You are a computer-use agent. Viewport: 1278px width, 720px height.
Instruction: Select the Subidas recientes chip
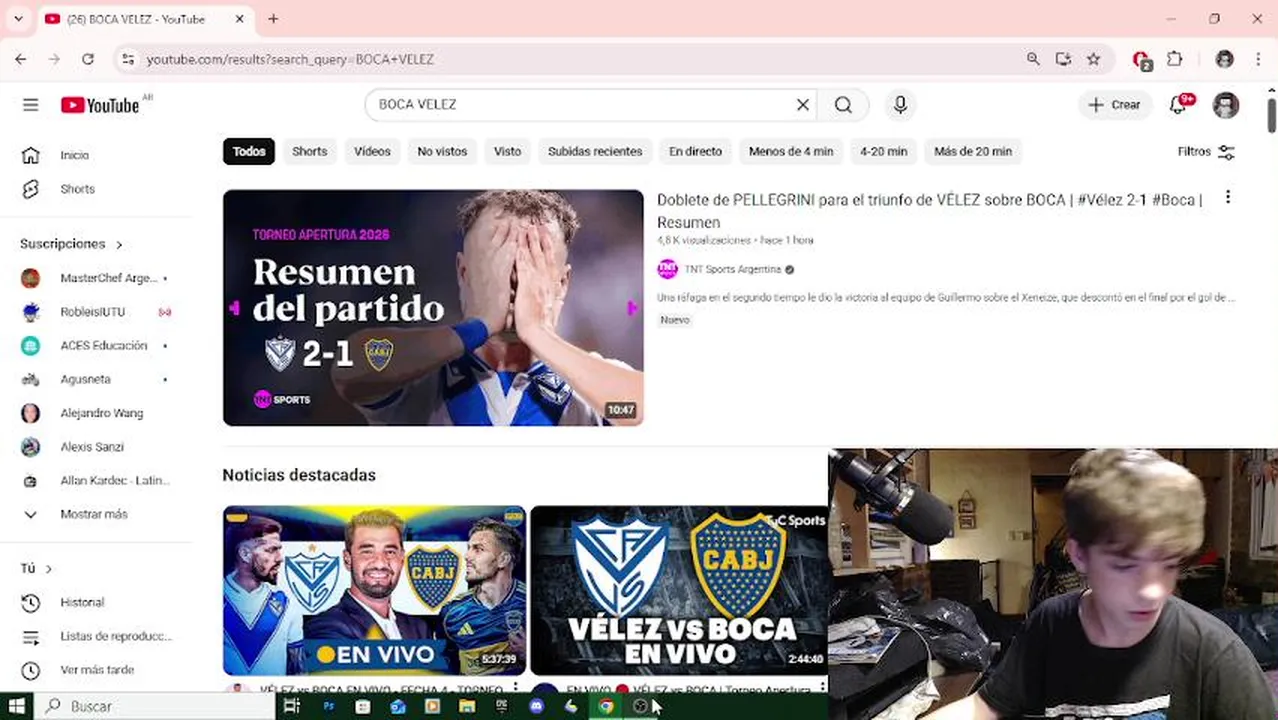pos(595,151)
